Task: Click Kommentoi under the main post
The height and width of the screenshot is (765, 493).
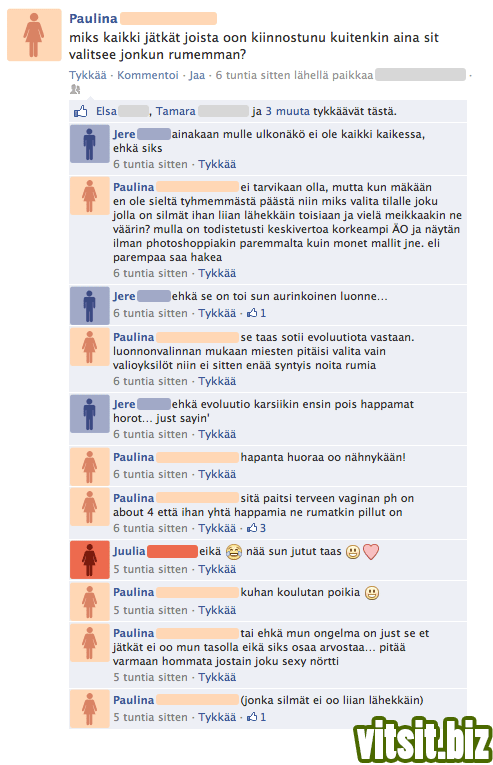Action: (x=148, y=75)
